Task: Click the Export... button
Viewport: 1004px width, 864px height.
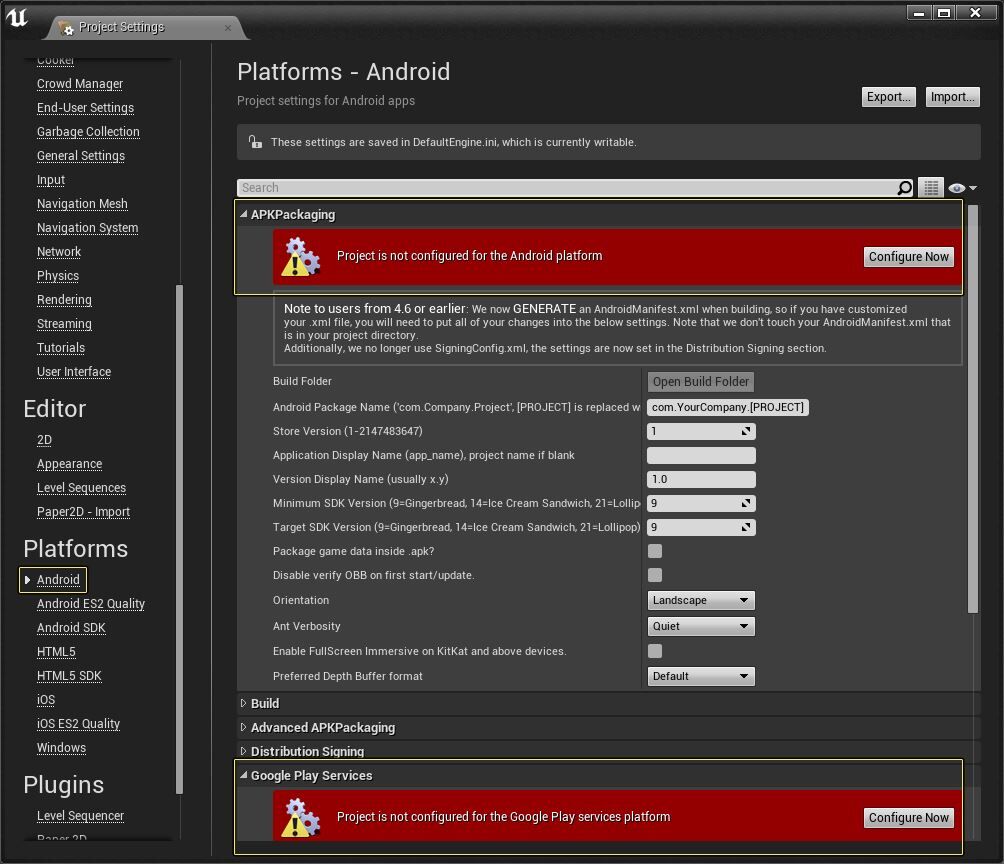Action: [888, 97]
